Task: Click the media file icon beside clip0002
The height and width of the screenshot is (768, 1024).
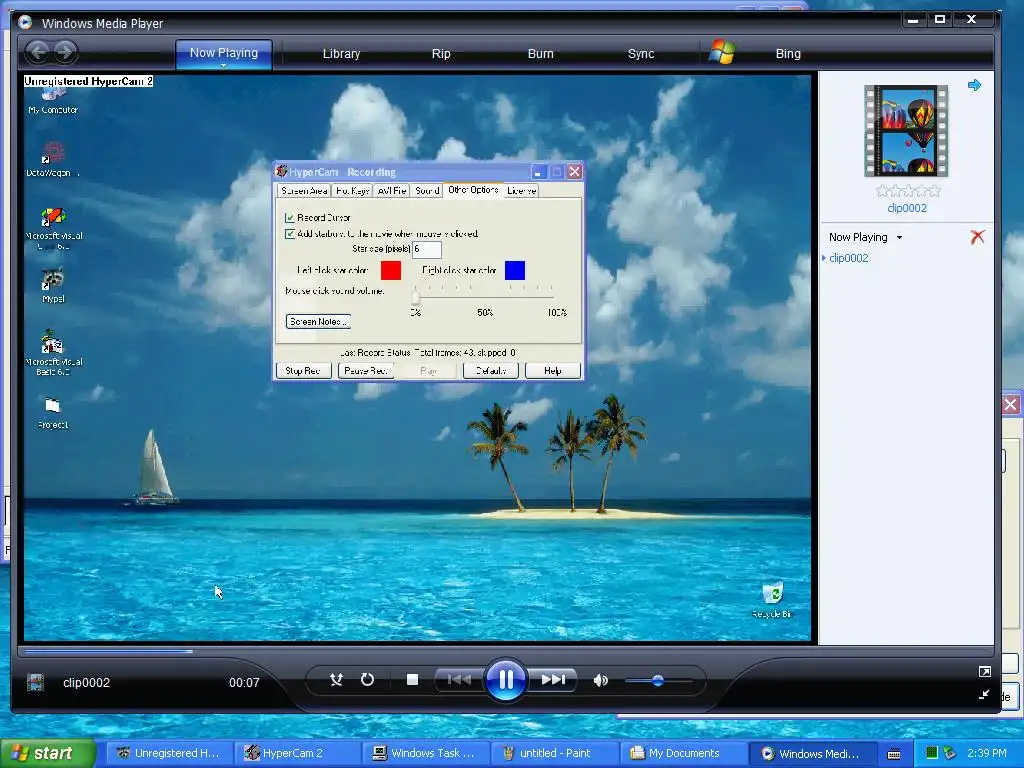Action: tap(35, 682)
